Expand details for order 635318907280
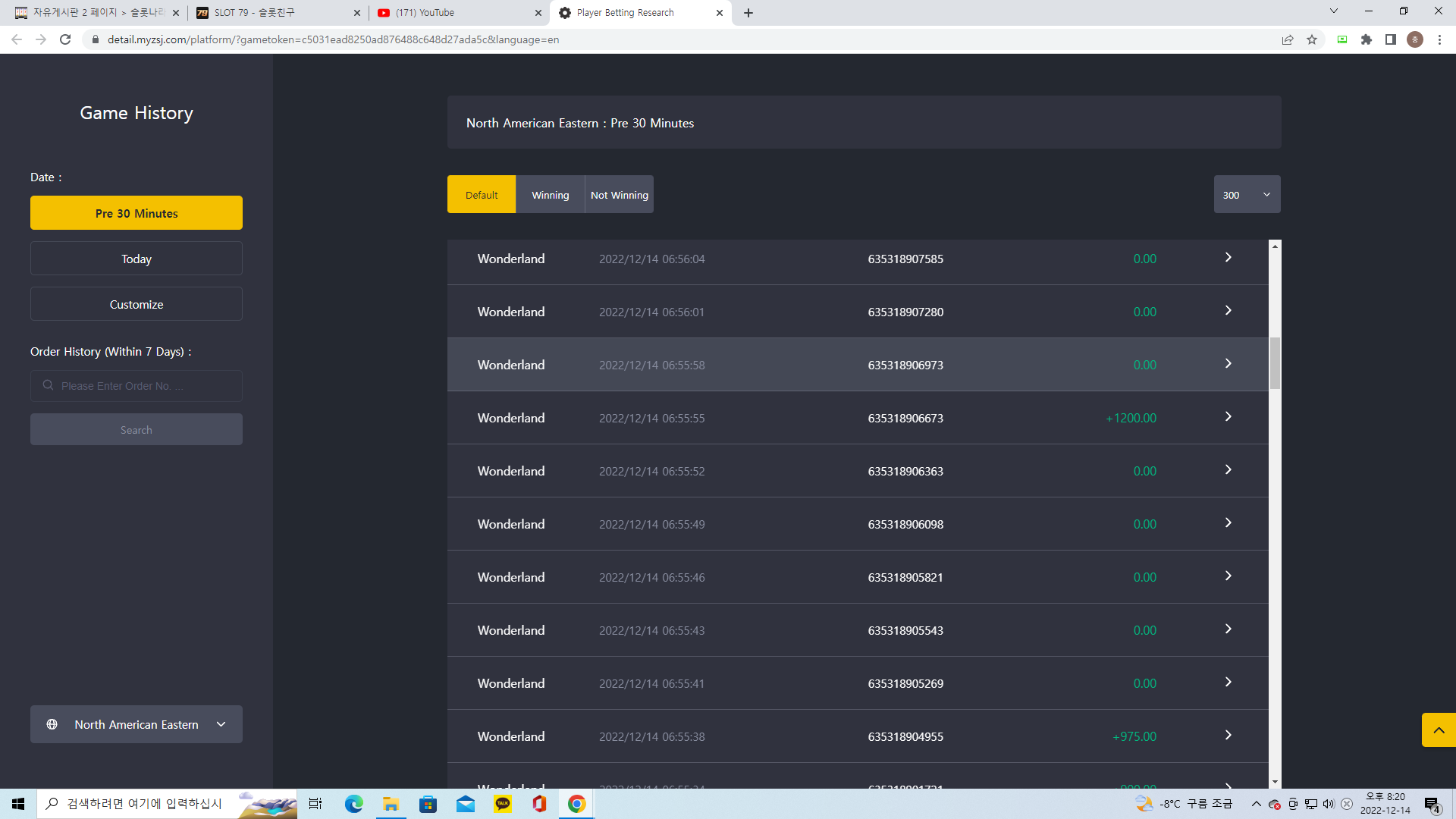 tap(1228, 311)
